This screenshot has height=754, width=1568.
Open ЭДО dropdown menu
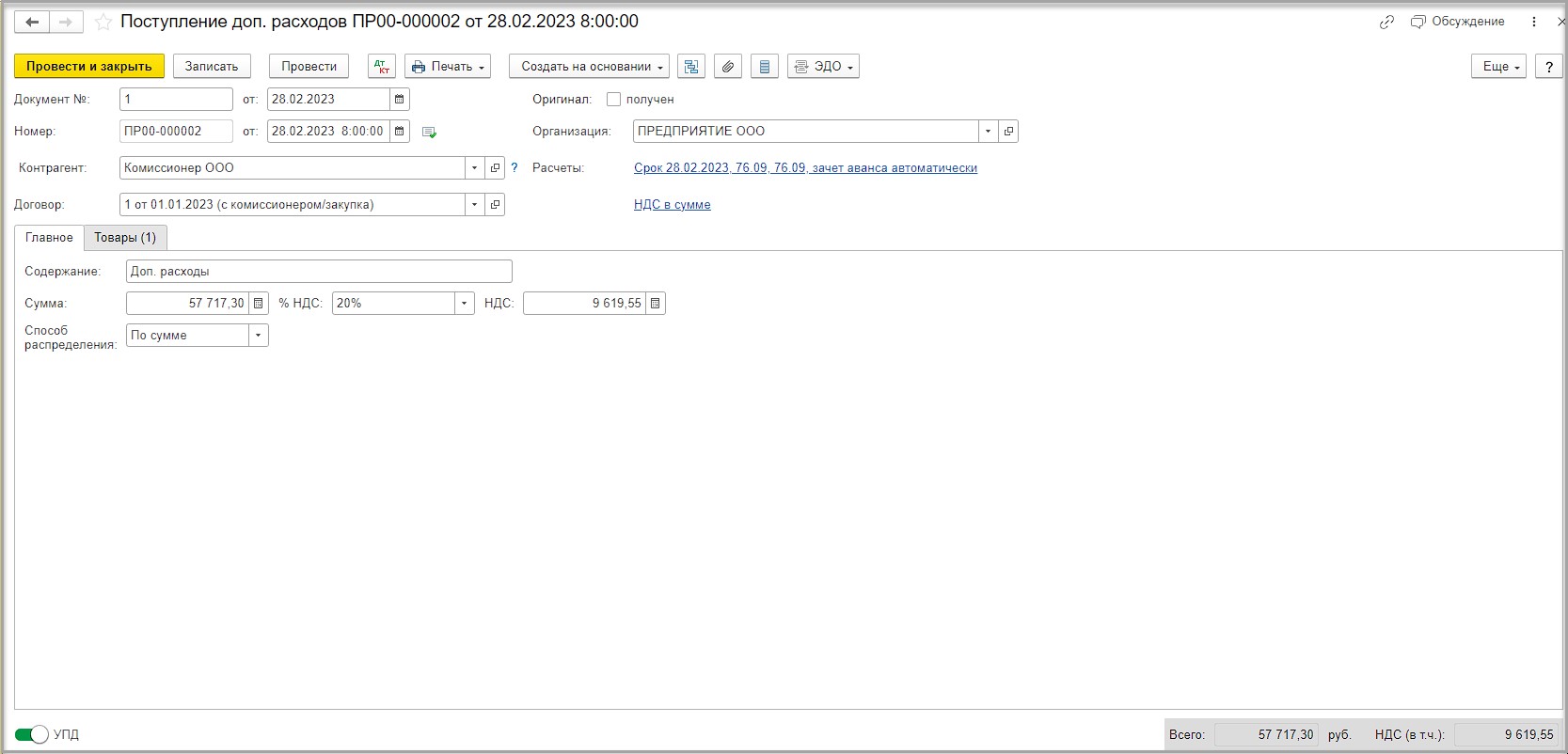click(823, 67)
